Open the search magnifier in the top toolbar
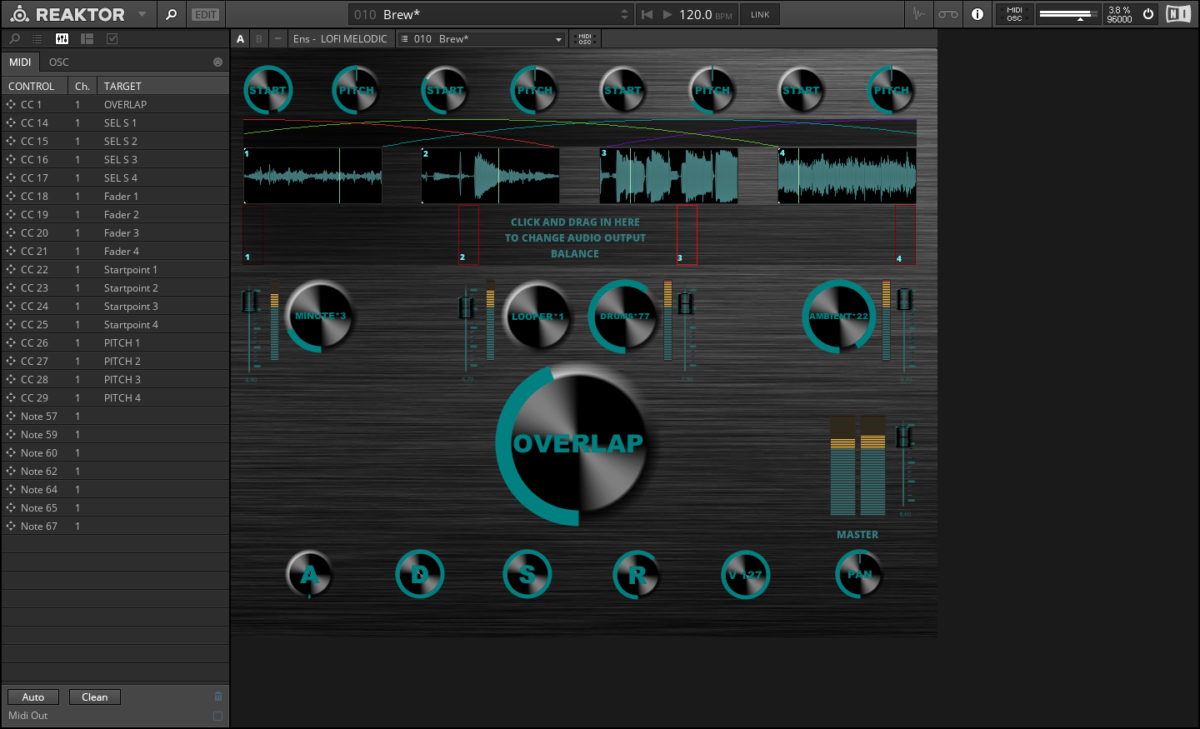Screen dimensions: 1200x729 [171, 14]
